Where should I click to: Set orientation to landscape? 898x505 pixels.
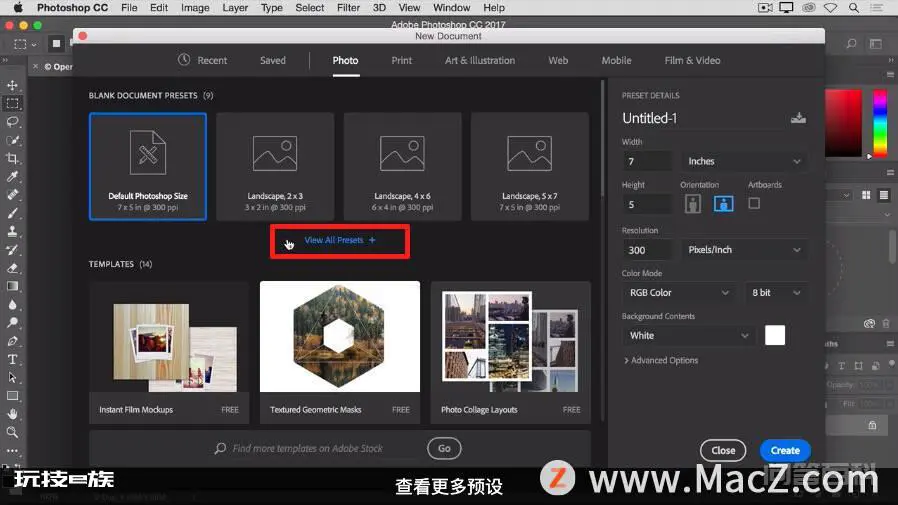pos(723,204)
